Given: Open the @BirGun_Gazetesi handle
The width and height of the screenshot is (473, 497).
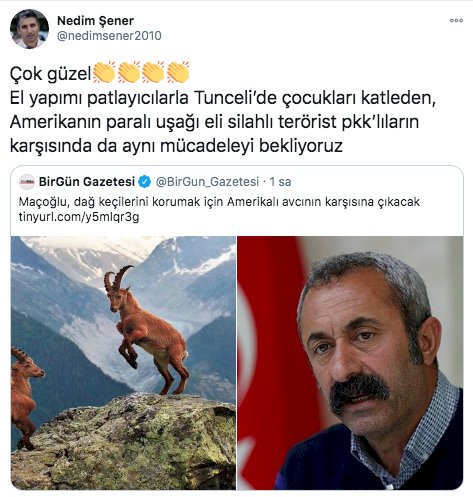Looking at the screenshot, I should (x=207, y=182).
